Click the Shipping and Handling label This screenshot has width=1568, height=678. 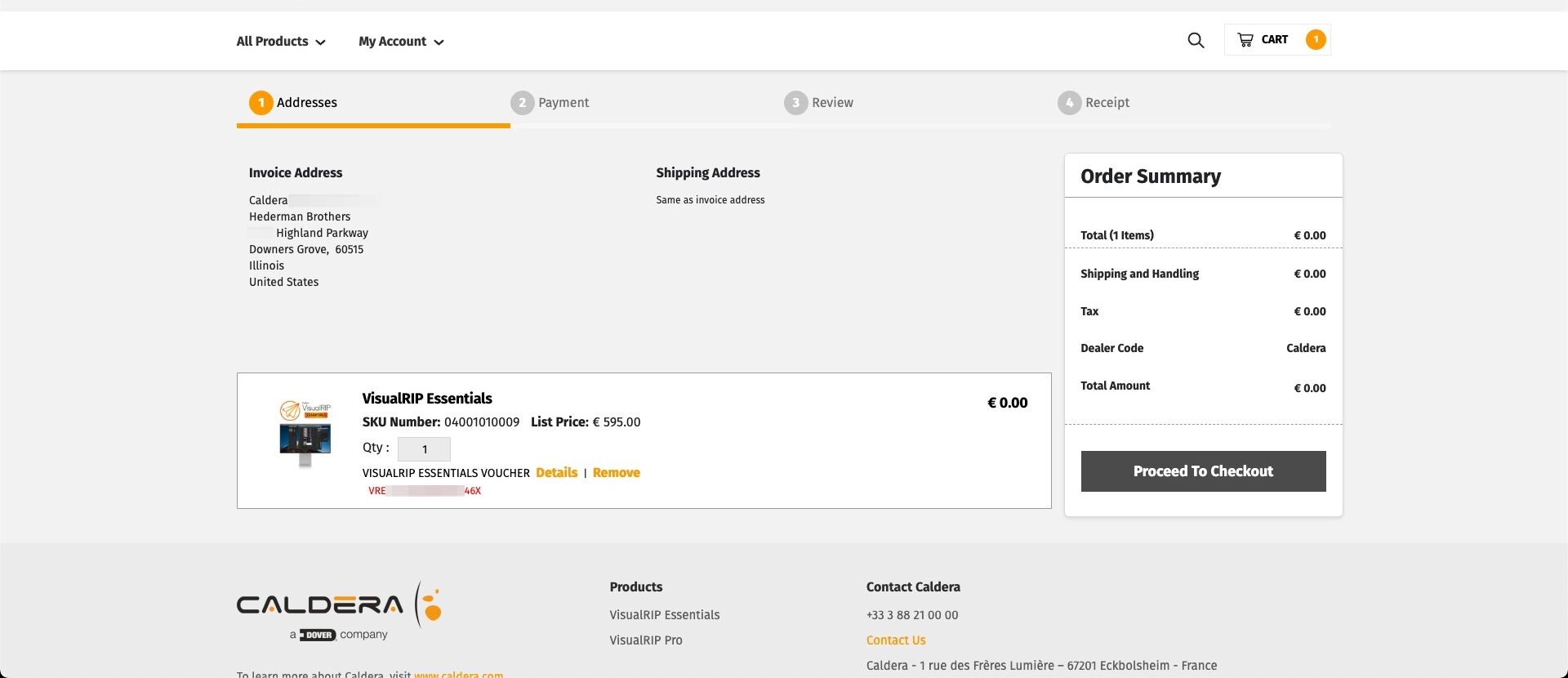click(x=1140, y=274)
